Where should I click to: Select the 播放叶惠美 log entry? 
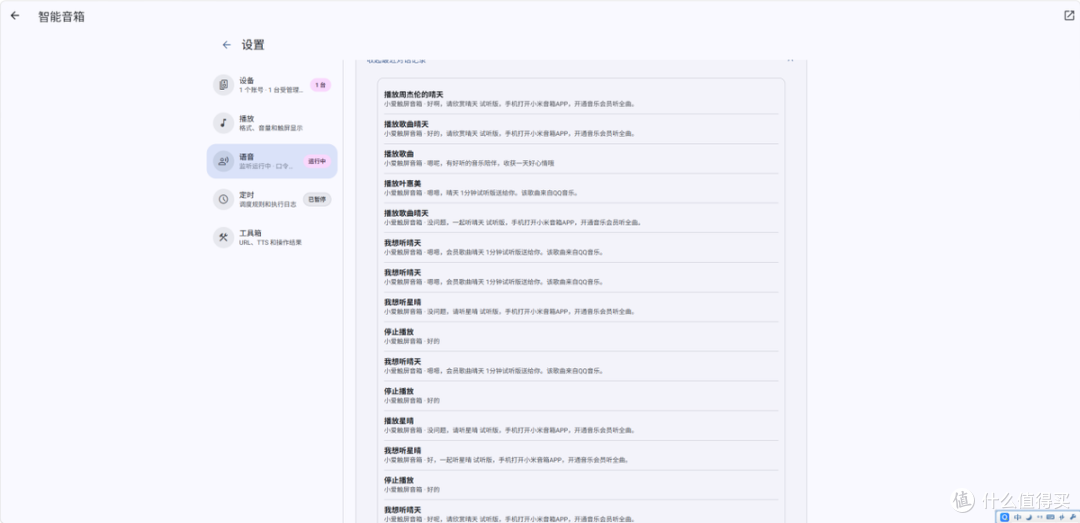581,187
